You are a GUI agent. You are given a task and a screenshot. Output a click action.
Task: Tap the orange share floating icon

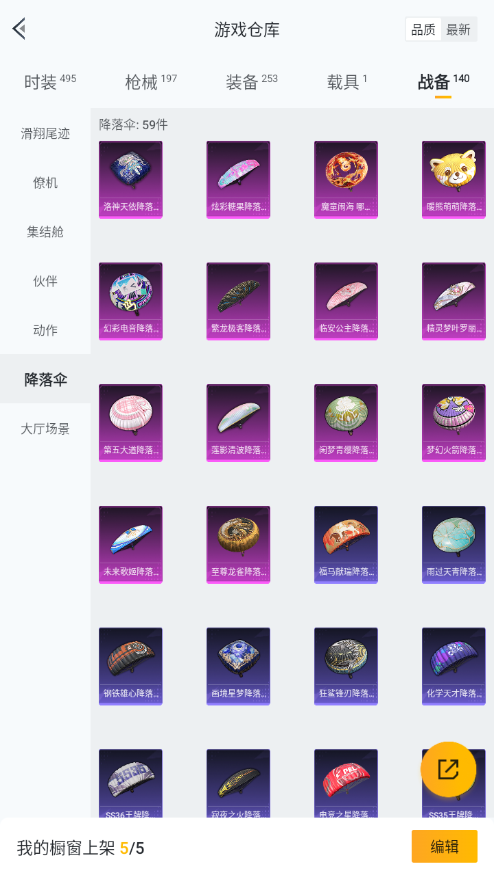[448, 769]
